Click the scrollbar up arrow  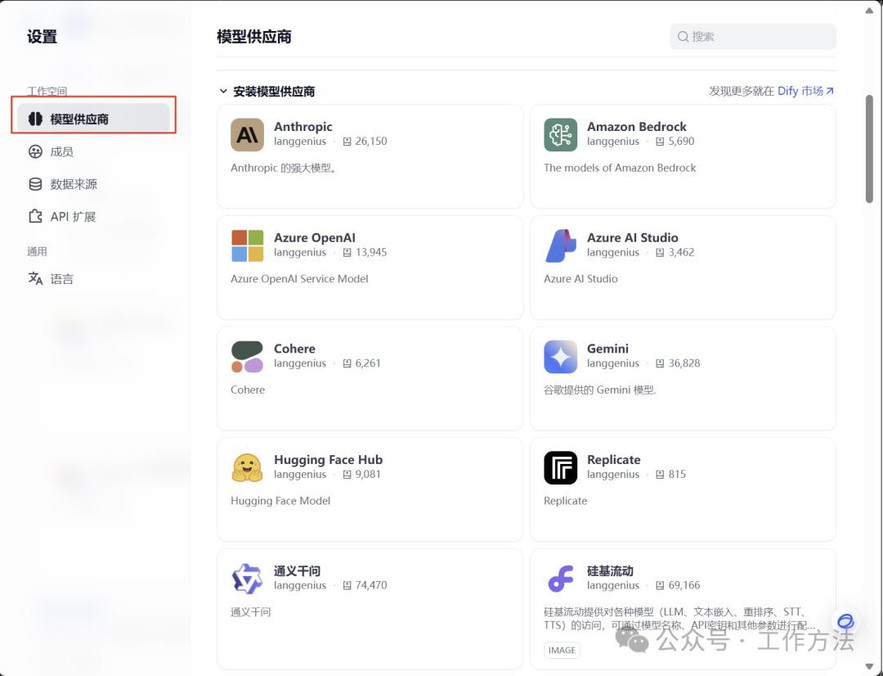pyautogui.click(x=869, y=10)
